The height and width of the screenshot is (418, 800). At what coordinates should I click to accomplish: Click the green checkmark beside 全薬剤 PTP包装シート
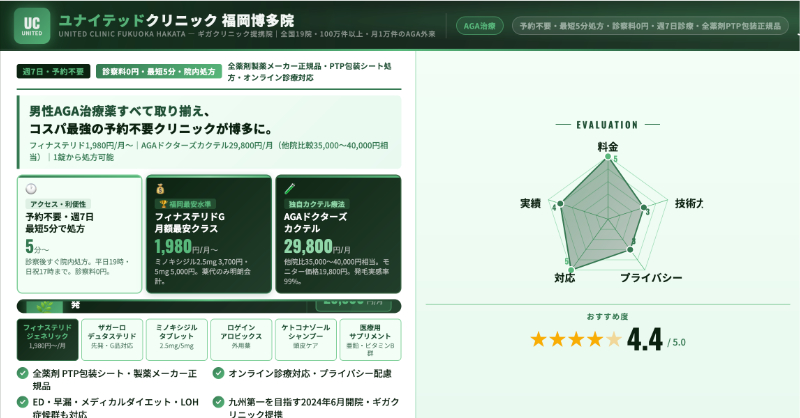[x=23, y=373]
